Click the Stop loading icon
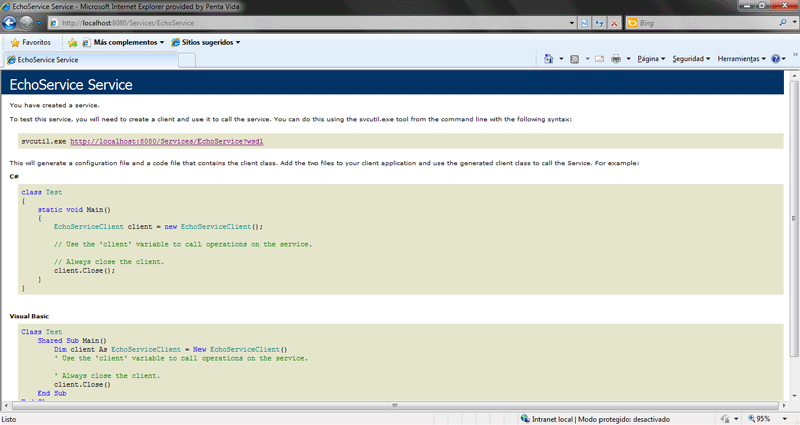 tap(614, 22)
